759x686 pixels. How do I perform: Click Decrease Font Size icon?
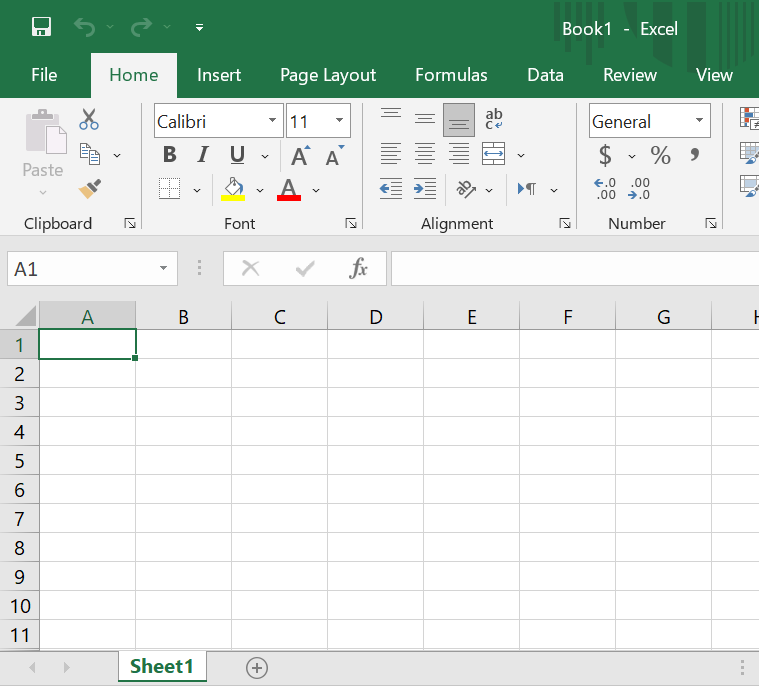(x=335, y=155)
